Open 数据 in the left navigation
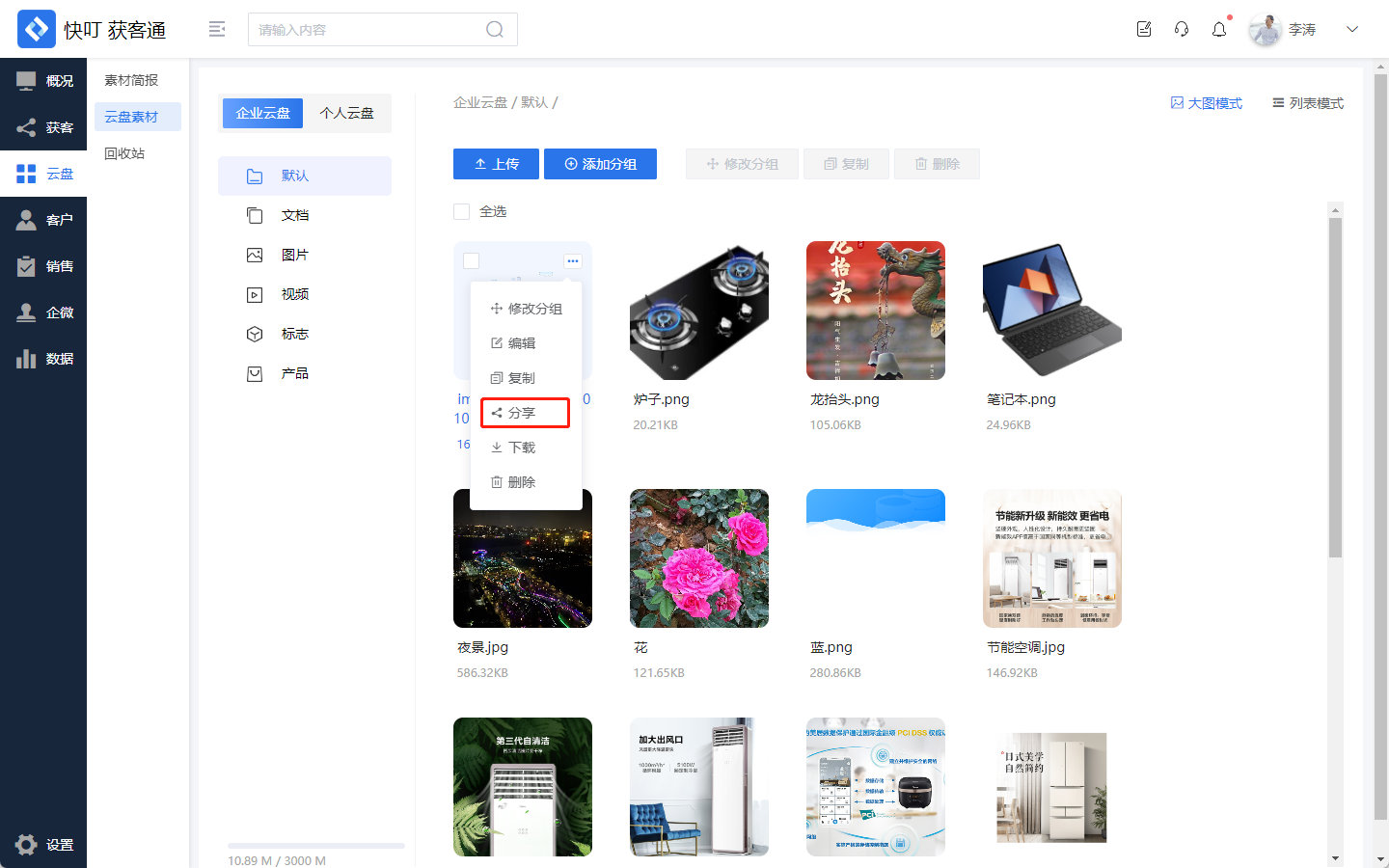 pos(43,359)
